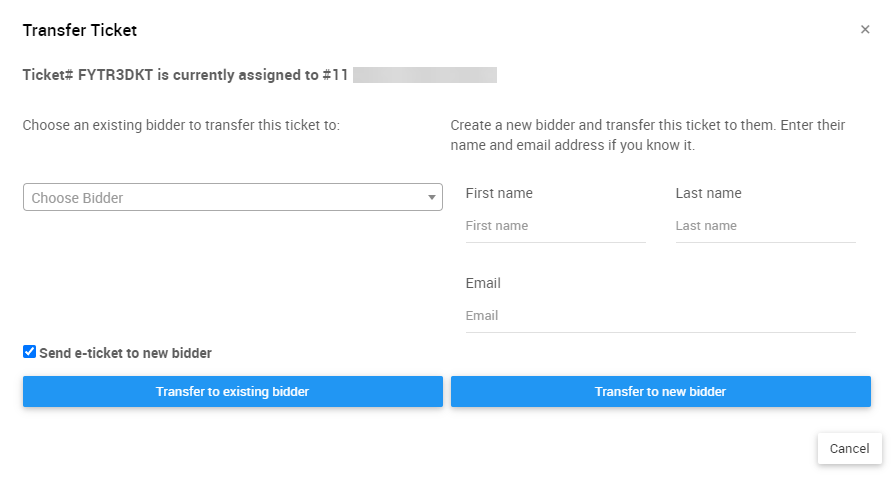Click the Send e-ticket to new bidder label
The image size is (892, 477).
point(125,353)
